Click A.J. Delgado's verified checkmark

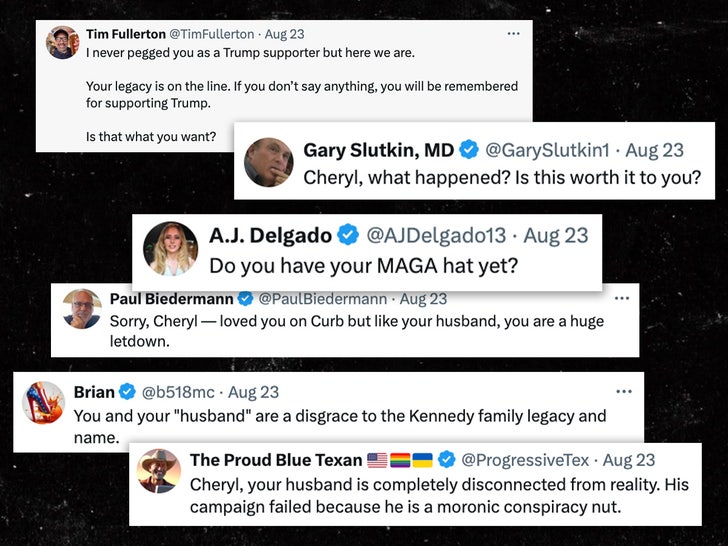pyautogui.click(x=347, y=236)
